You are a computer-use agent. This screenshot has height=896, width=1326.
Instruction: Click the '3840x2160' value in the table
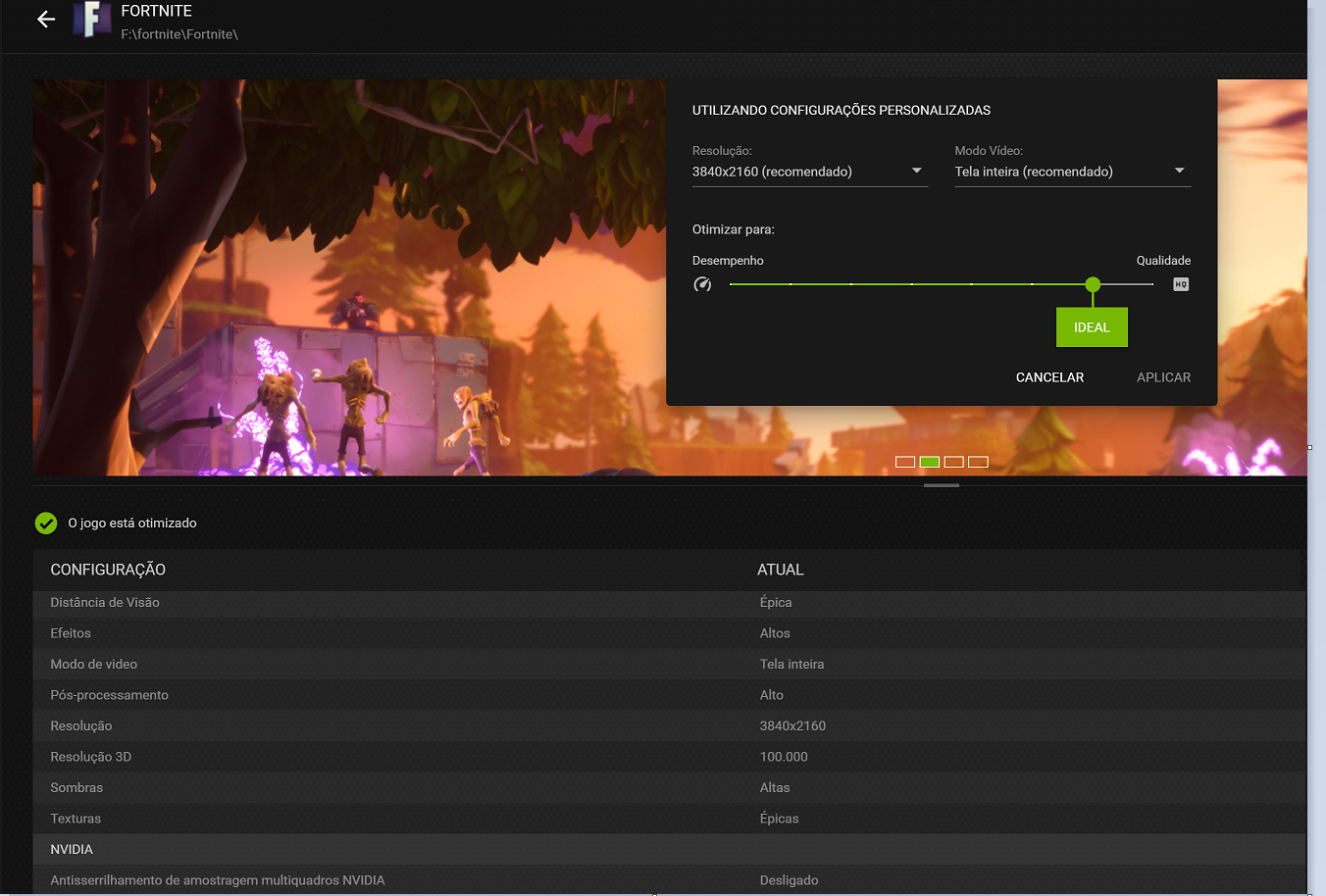(792, 726)
